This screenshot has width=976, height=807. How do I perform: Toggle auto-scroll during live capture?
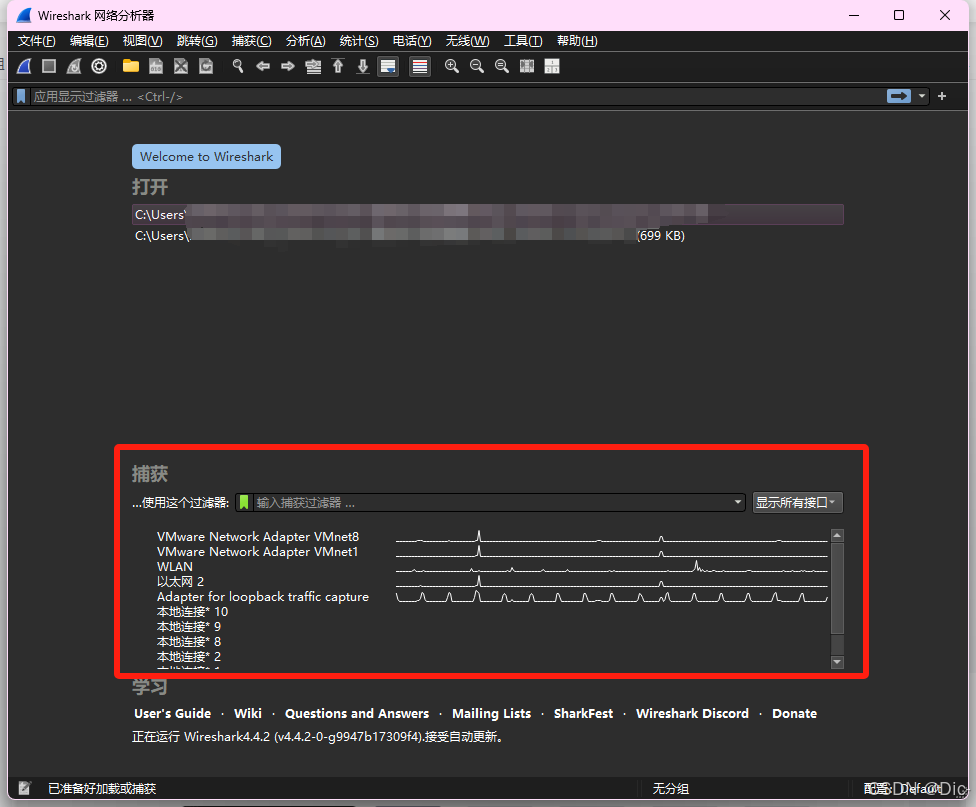pos(388,66)
